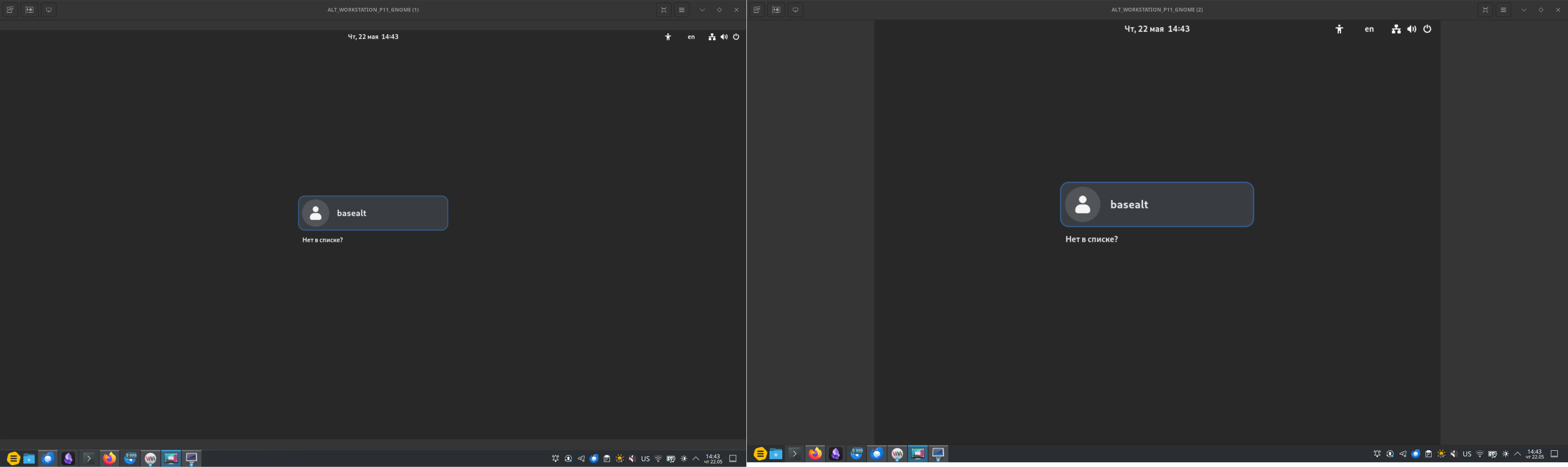Toggle fullscreen in the GNOME (1) viewer header
This screenshot has height=467, width=1568.
(x=663, y=10)
